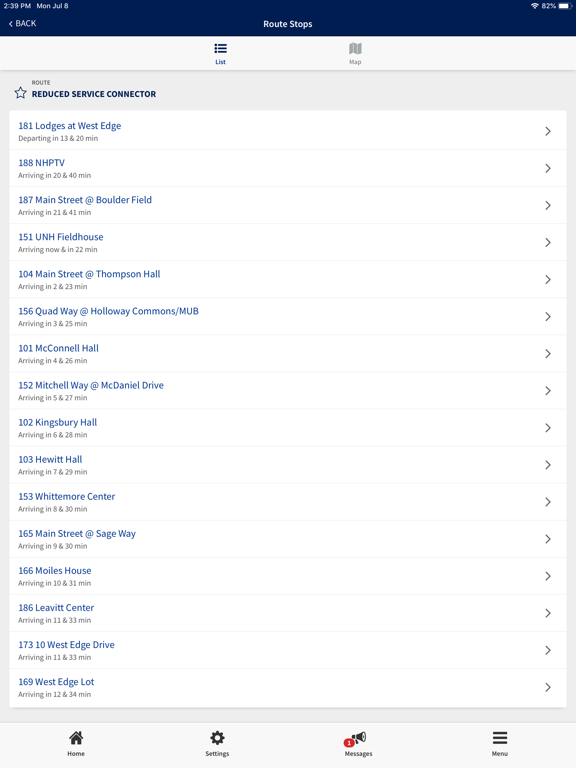Viewport: 576px width, 768px height.
Task: Select 101 McConnell Hall stop name
Action: [x=58, y=348]
